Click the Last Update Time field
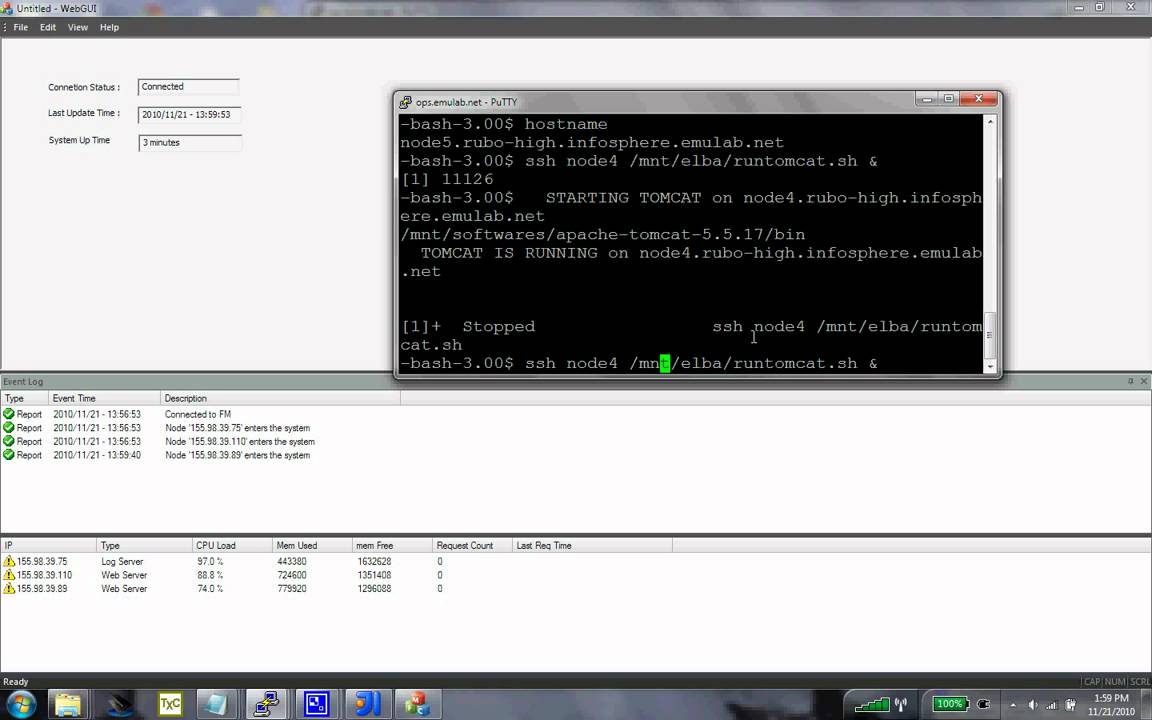This screenshot has height=720, width=1152. (190, 115)
